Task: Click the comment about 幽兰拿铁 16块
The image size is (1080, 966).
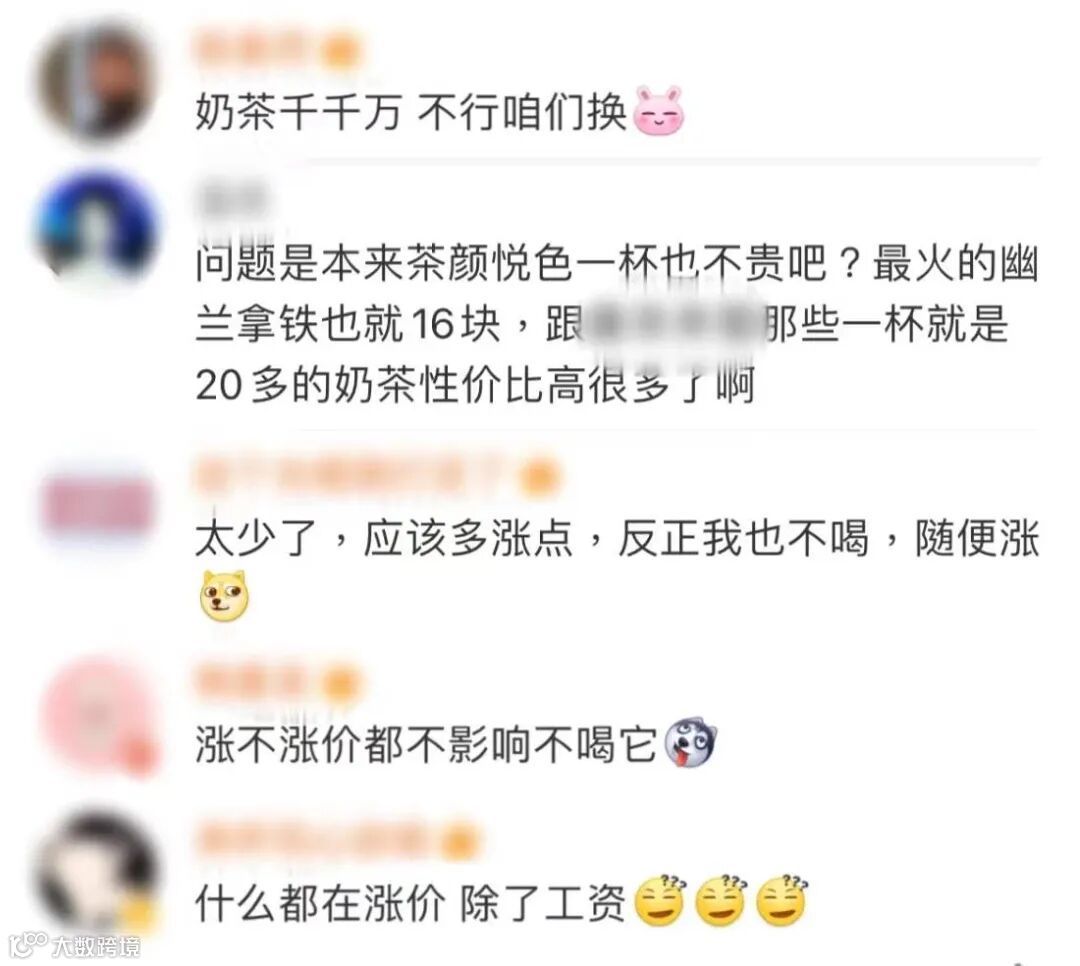Action: click(x=616, y=324)
